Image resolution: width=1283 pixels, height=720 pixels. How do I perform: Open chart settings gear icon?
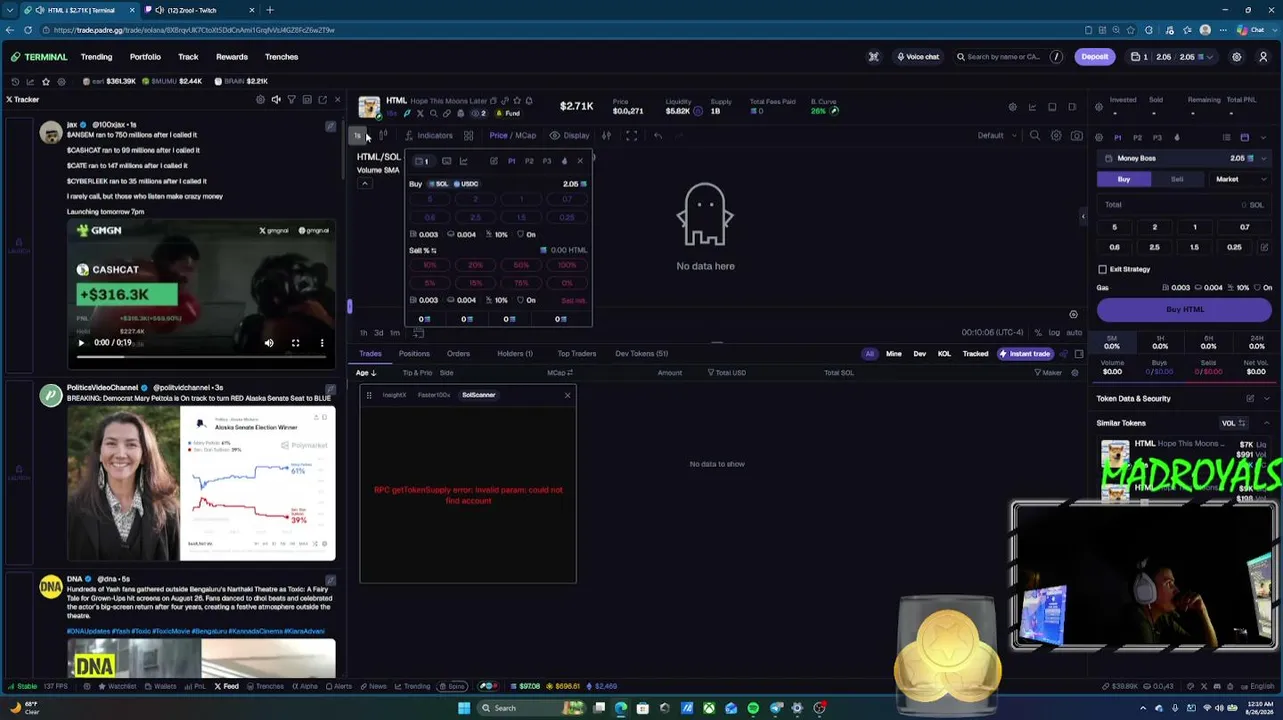[1056, 136]
